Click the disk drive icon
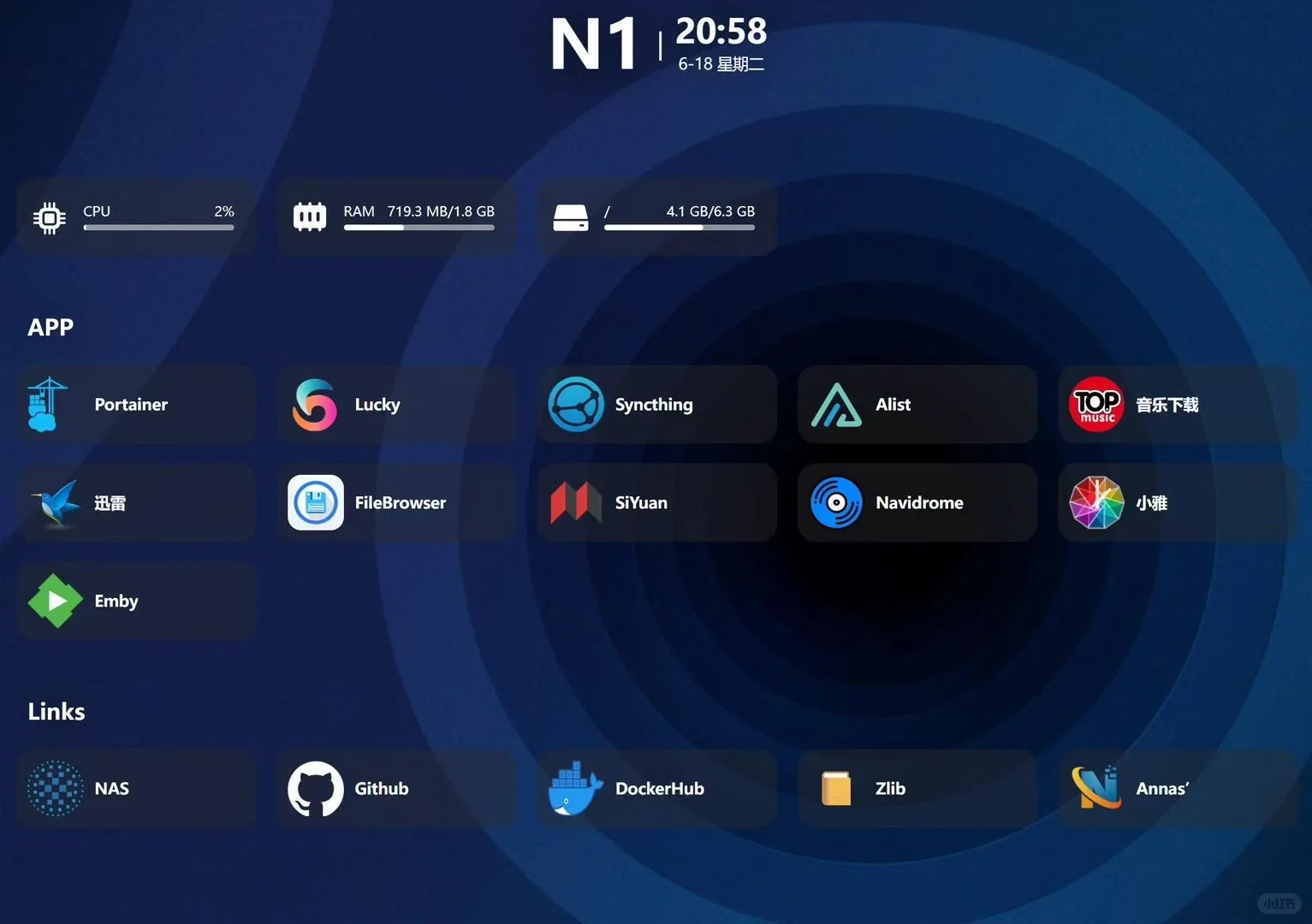The image size is (1312, 924). click(x=571, y=218)
